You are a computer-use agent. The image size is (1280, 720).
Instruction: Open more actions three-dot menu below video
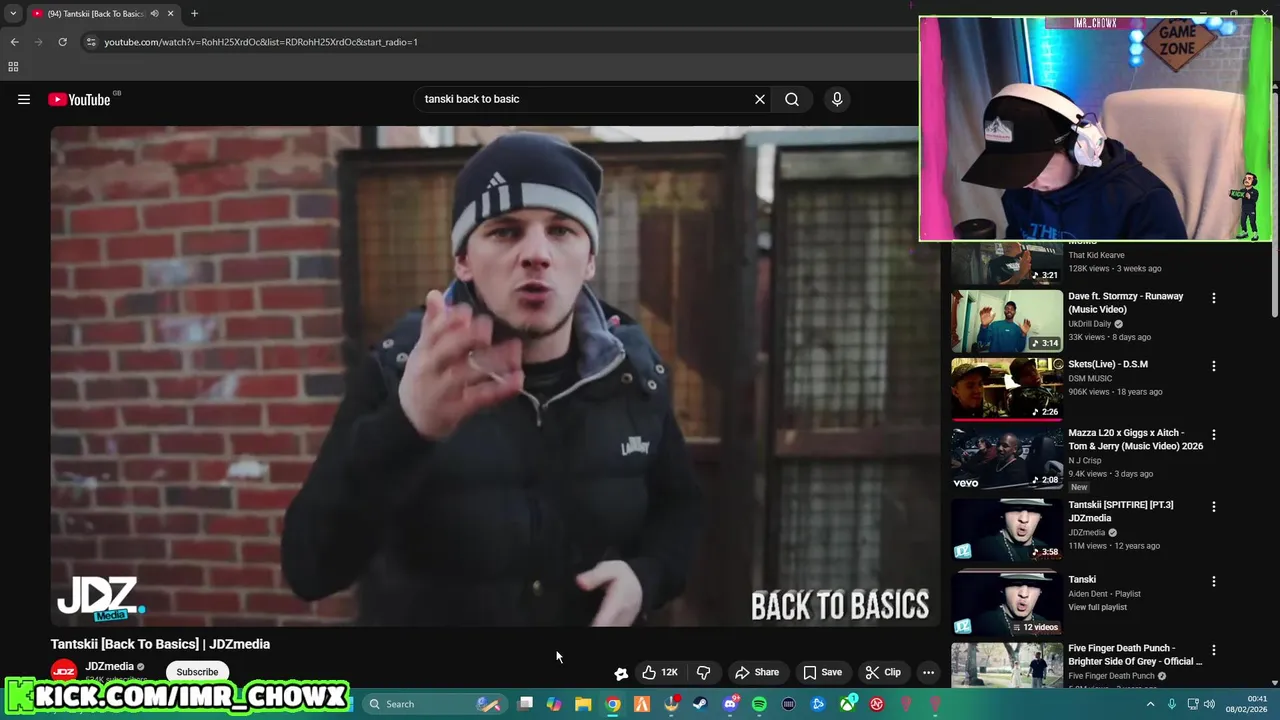pos(928,672)
